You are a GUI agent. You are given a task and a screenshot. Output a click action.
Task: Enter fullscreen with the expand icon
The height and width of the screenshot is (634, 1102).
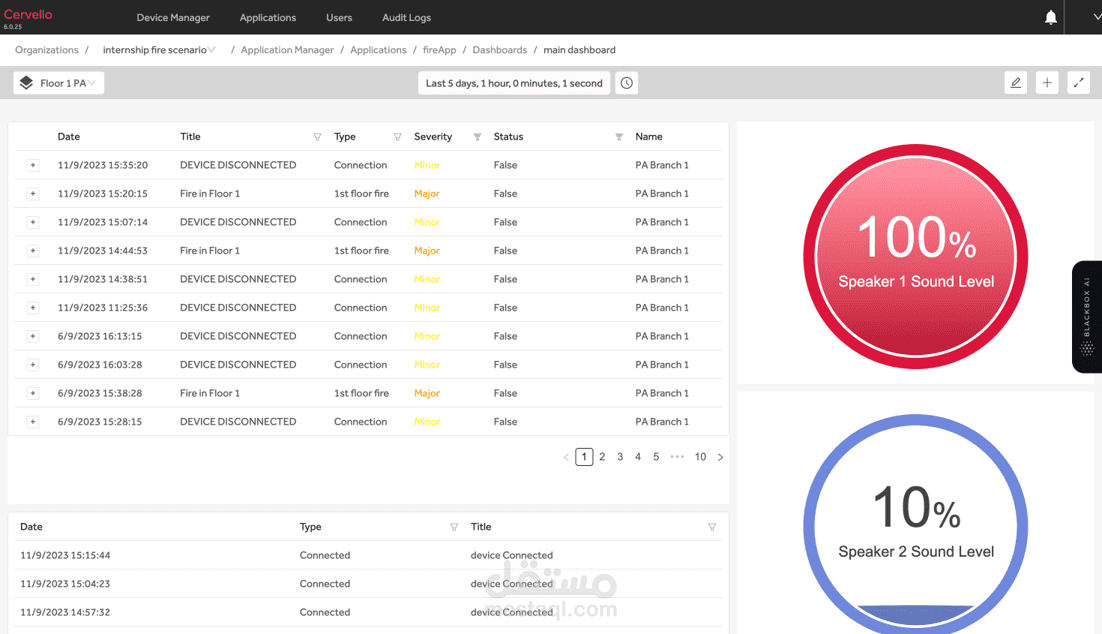pos(1079,83)
